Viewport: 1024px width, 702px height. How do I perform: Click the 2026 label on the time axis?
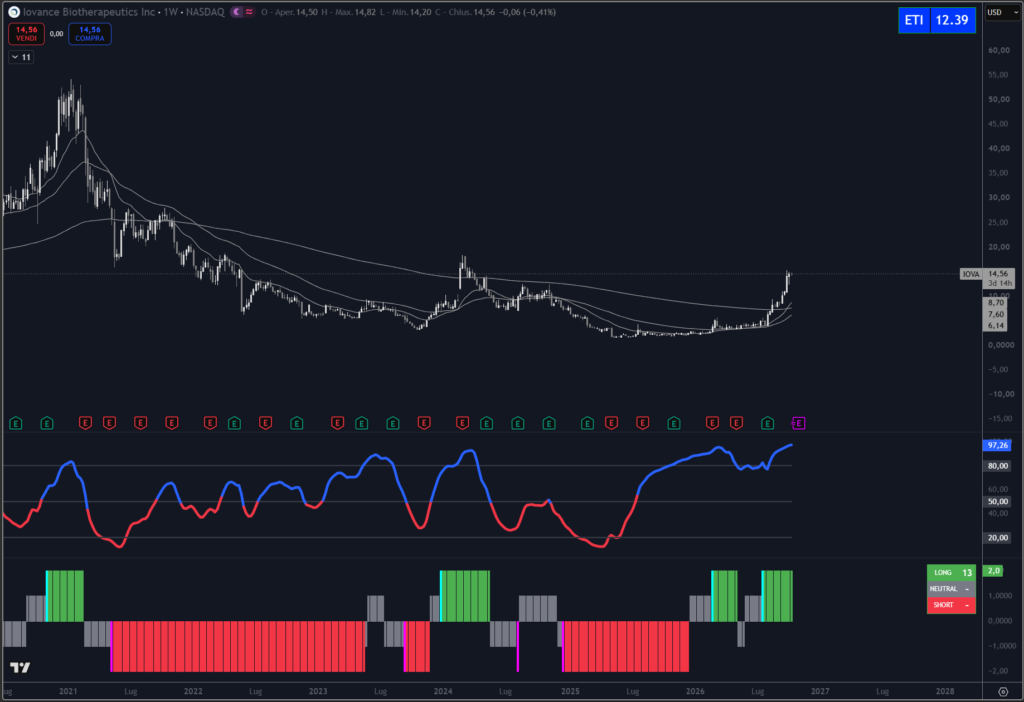pyautogui.click(x=696, y=692)
